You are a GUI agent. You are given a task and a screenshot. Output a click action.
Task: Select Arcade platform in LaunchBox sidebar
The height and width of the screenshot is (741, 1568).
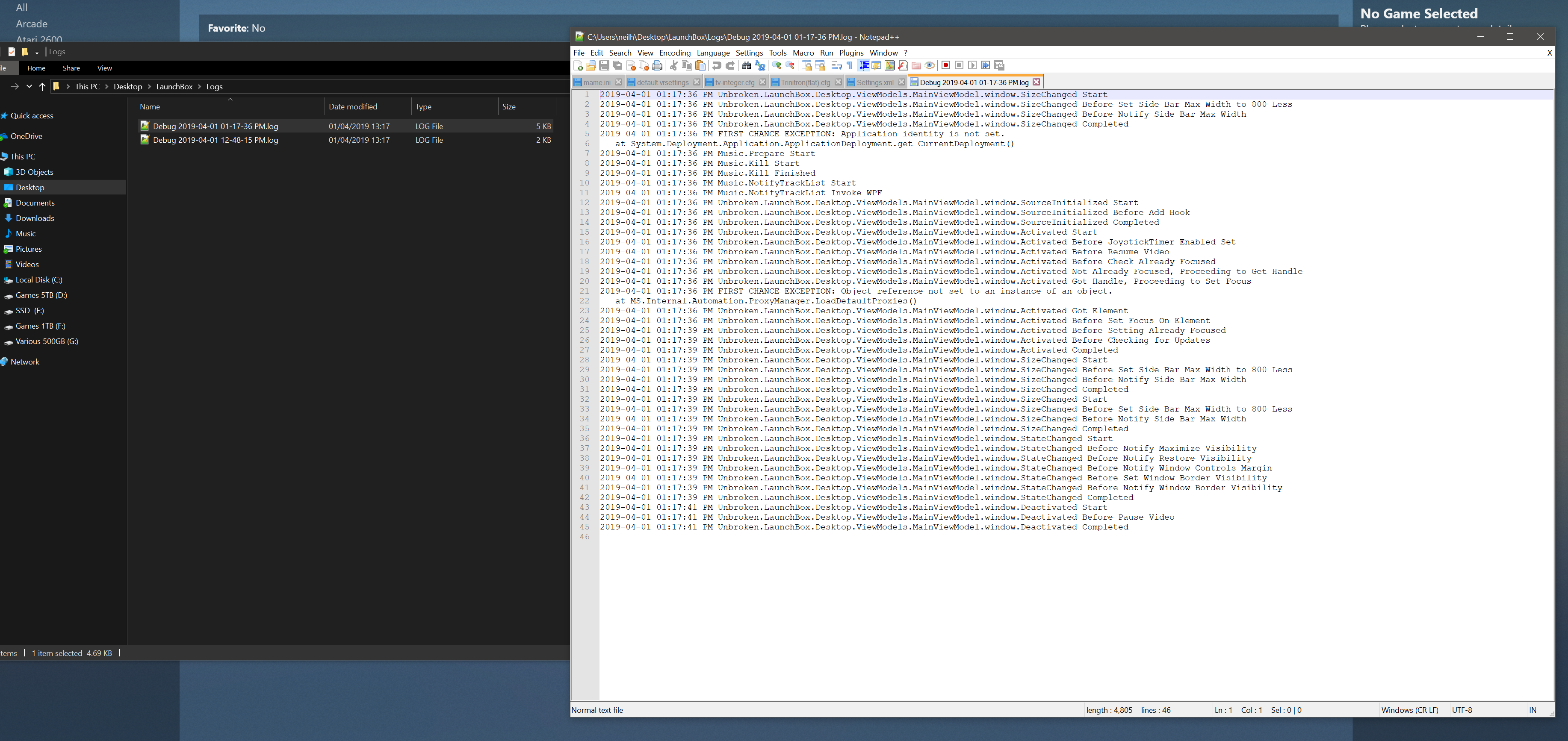tap(32, 24)
